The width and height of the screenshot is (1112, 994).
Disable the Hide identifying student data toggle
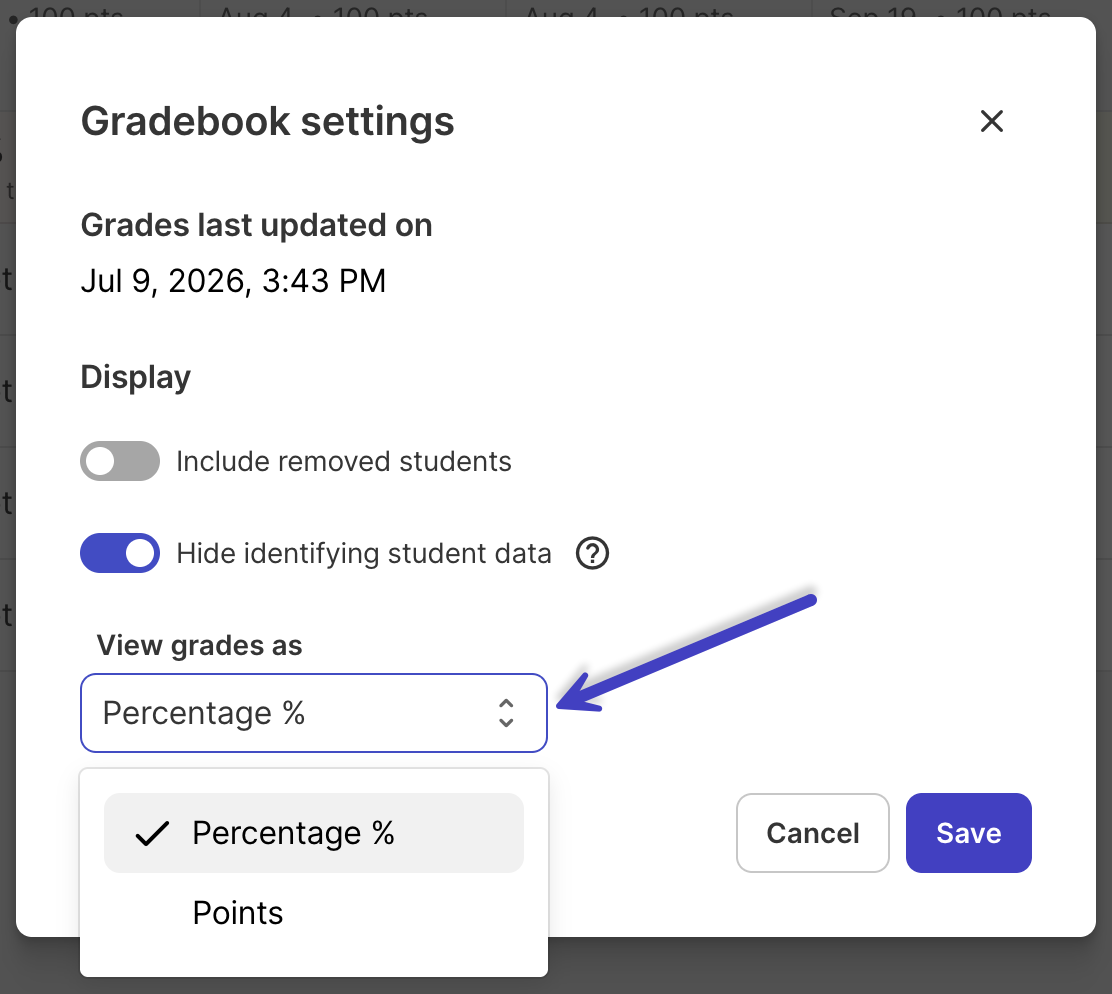click(x=120, y=554)
